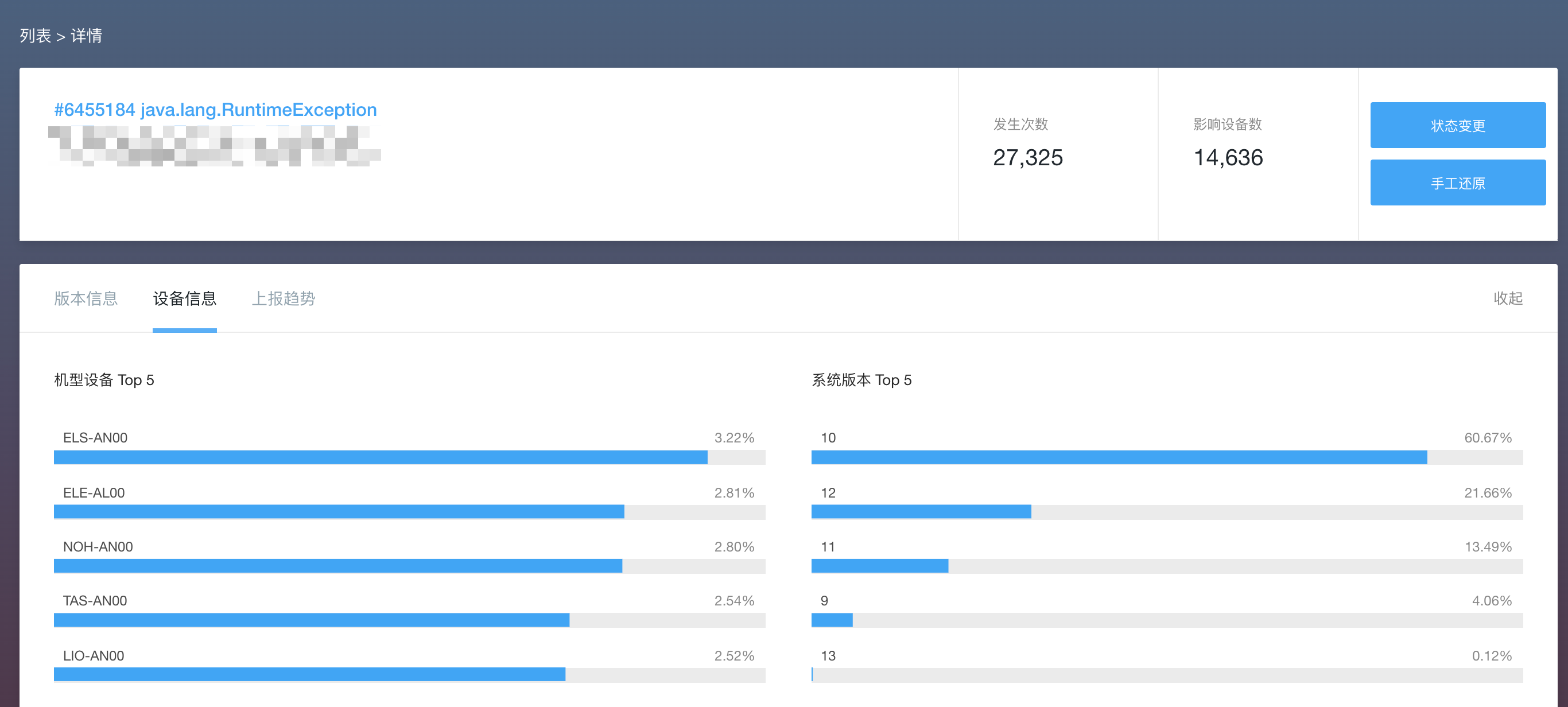Image resolution: width=1568 pixels, height=707 pixels.
Task: Click the 2.80% percentage value
Action: (x=734, y=546)
